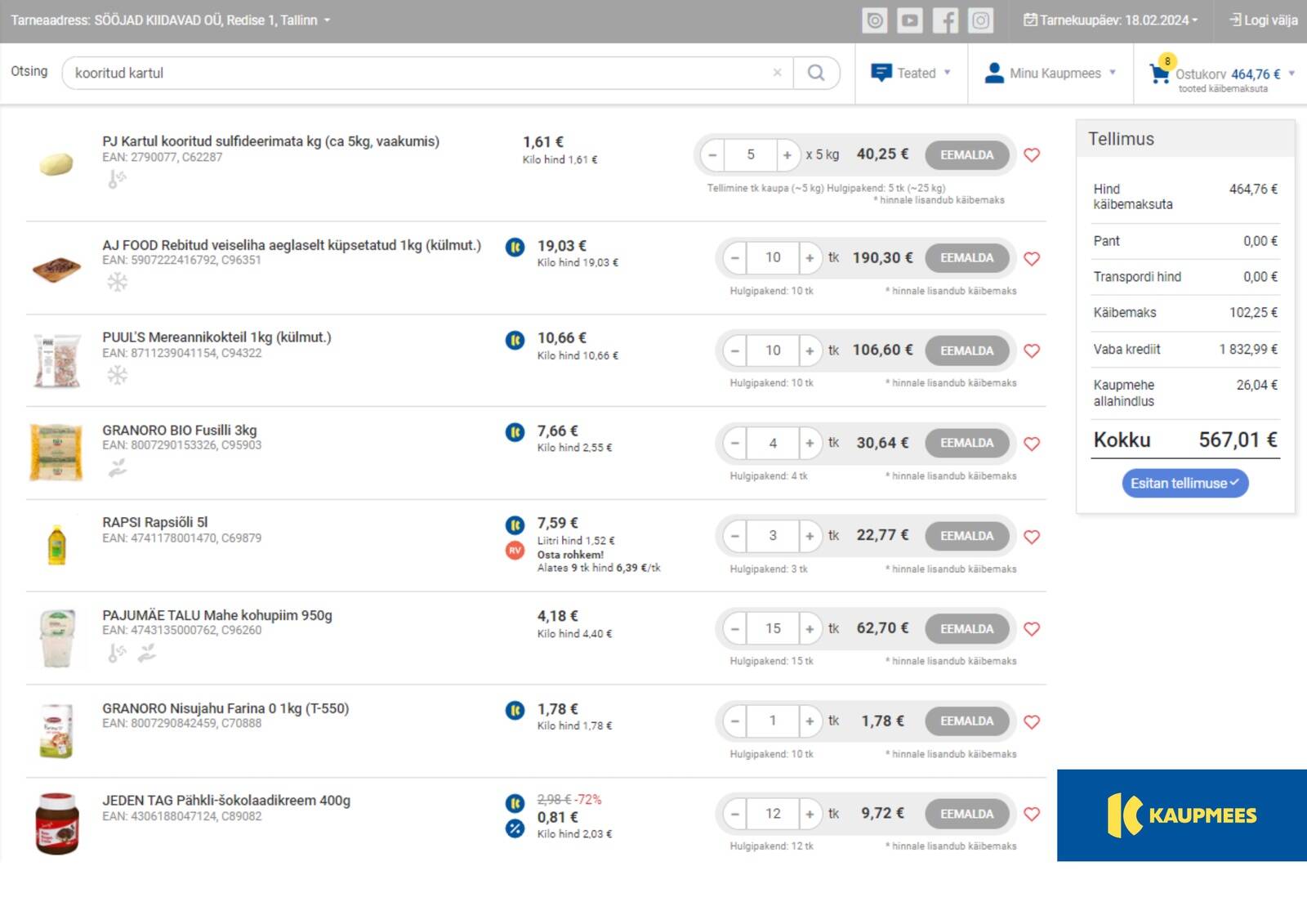This screenshot has width=1307, height=924.
Task: Toggle favorite heart for PAJUMÄE TALU Mahe kohupiim
Action: (1032, 629)
